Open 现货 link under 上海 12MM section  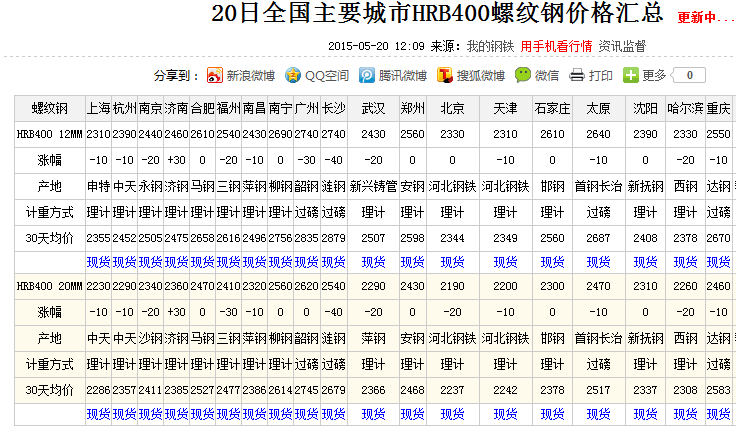point(98,262)
